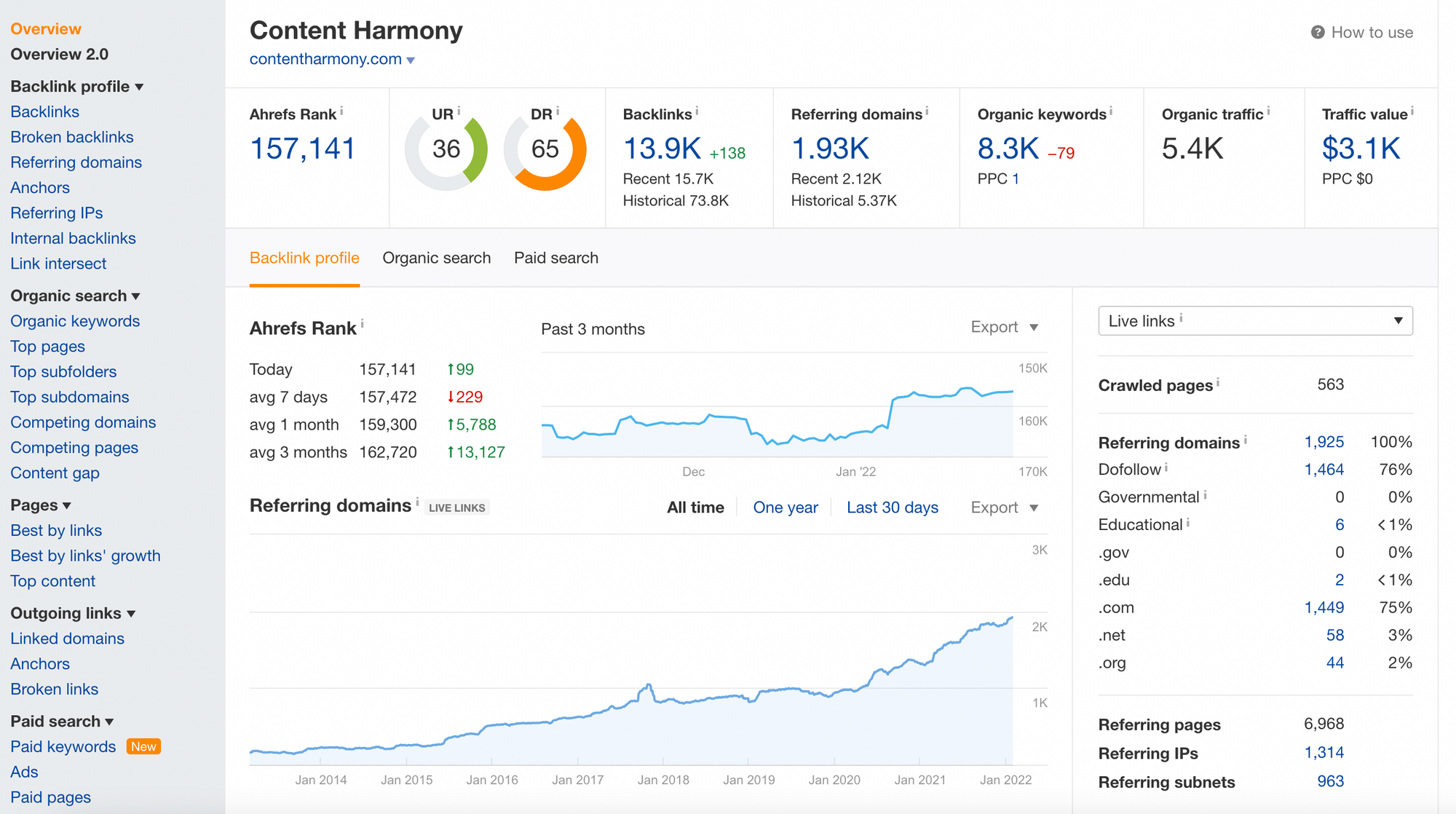The height and width of the screenshot is (814, 1456).
Task: Select One year range for referring domains
Action: pyautogui.click(x=786, y=507)
